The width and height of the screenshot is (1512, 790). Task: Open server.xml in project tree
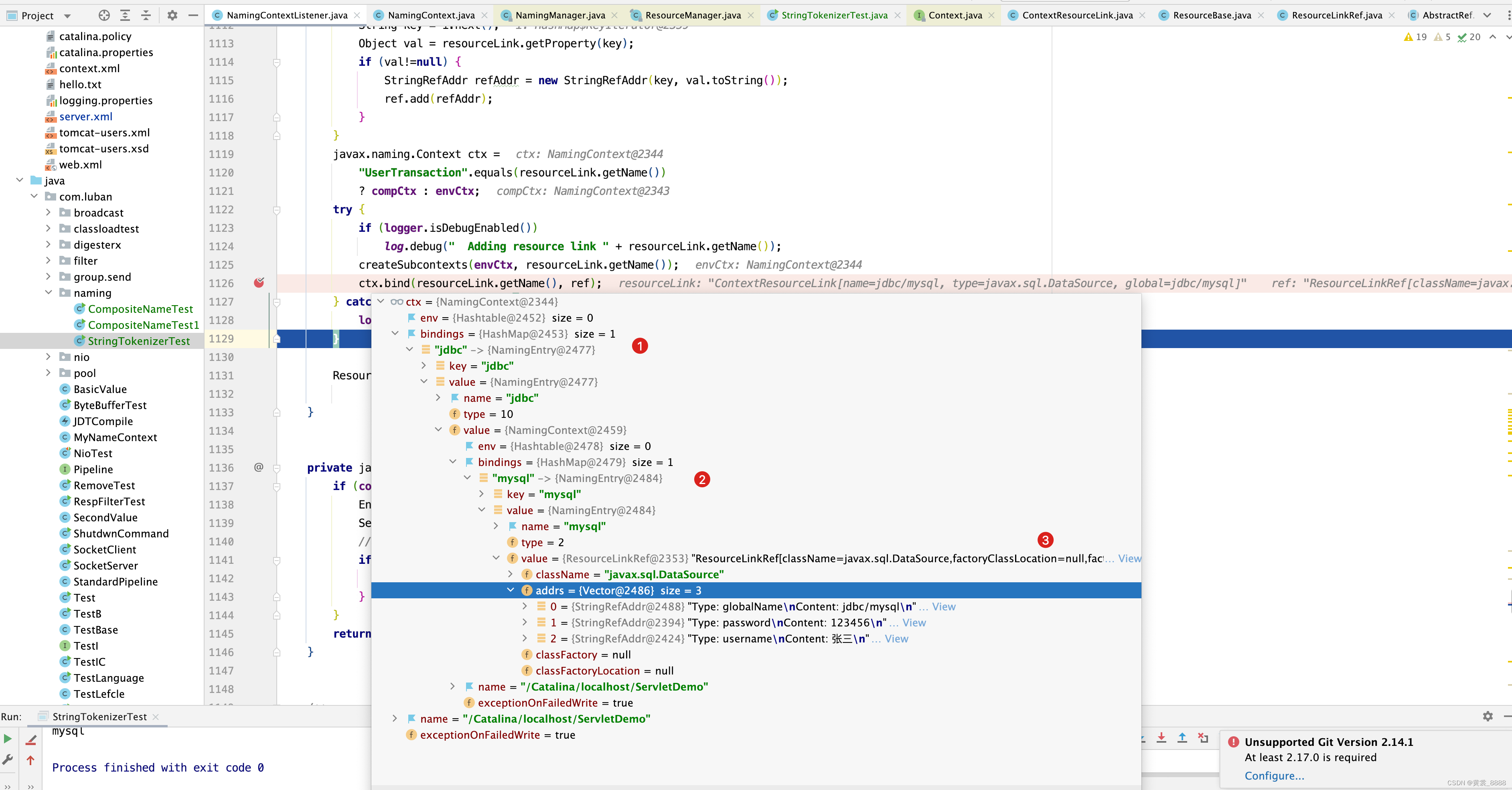(86, 116)
